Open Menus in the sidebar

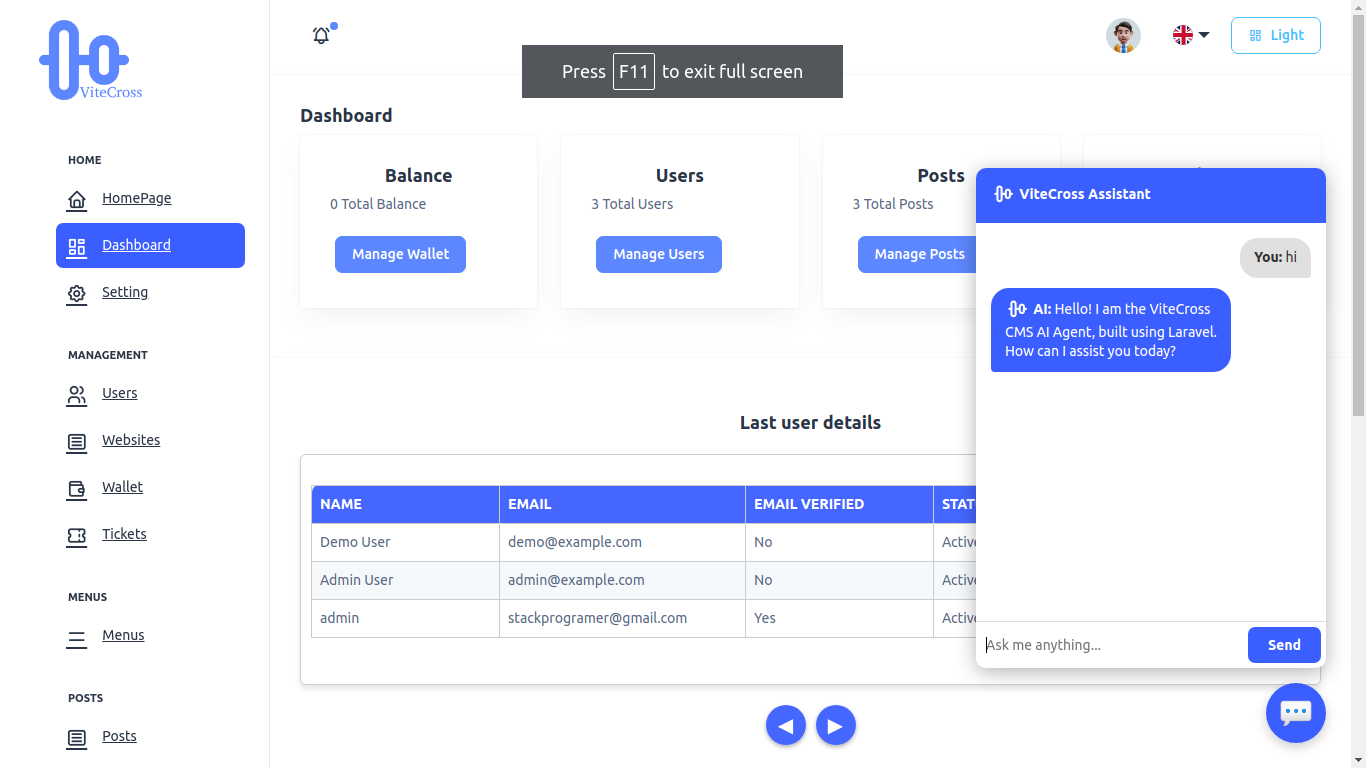coord(123,635)
